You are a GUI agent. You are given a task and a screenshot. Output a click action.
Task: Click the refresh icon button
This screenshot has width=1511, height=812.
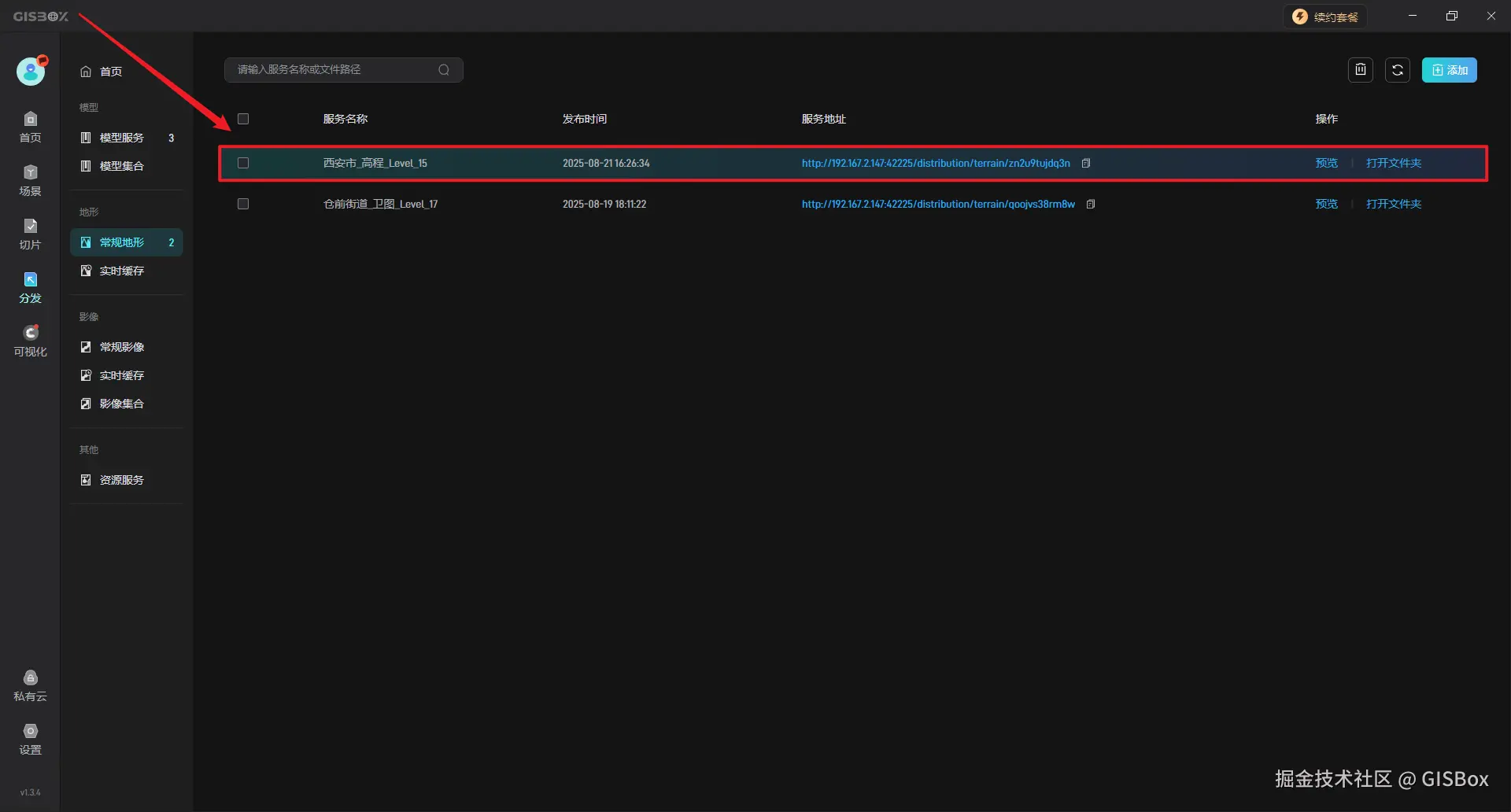(1398, 70)
